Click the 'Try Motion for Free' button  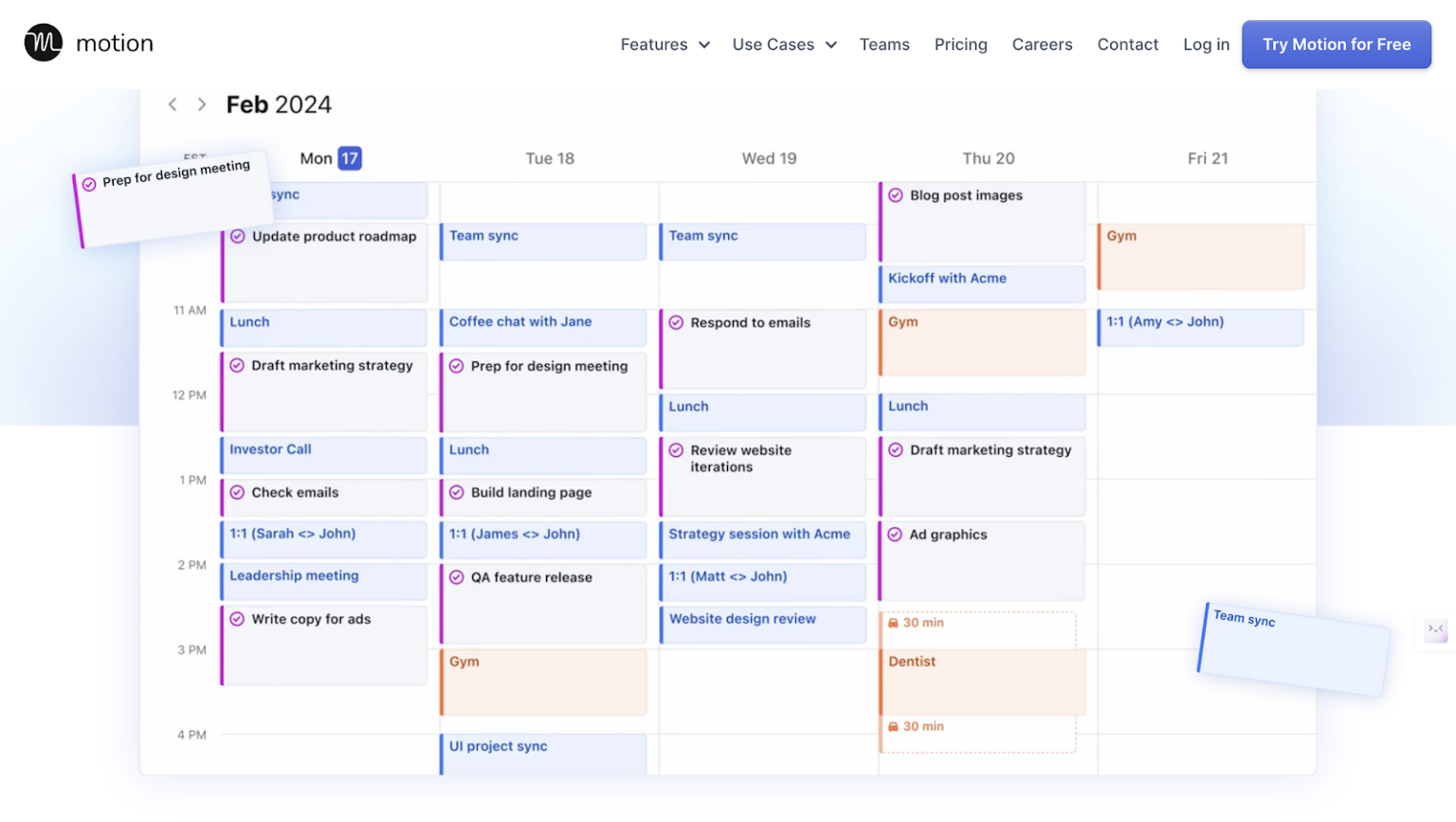click(1336, 44)
